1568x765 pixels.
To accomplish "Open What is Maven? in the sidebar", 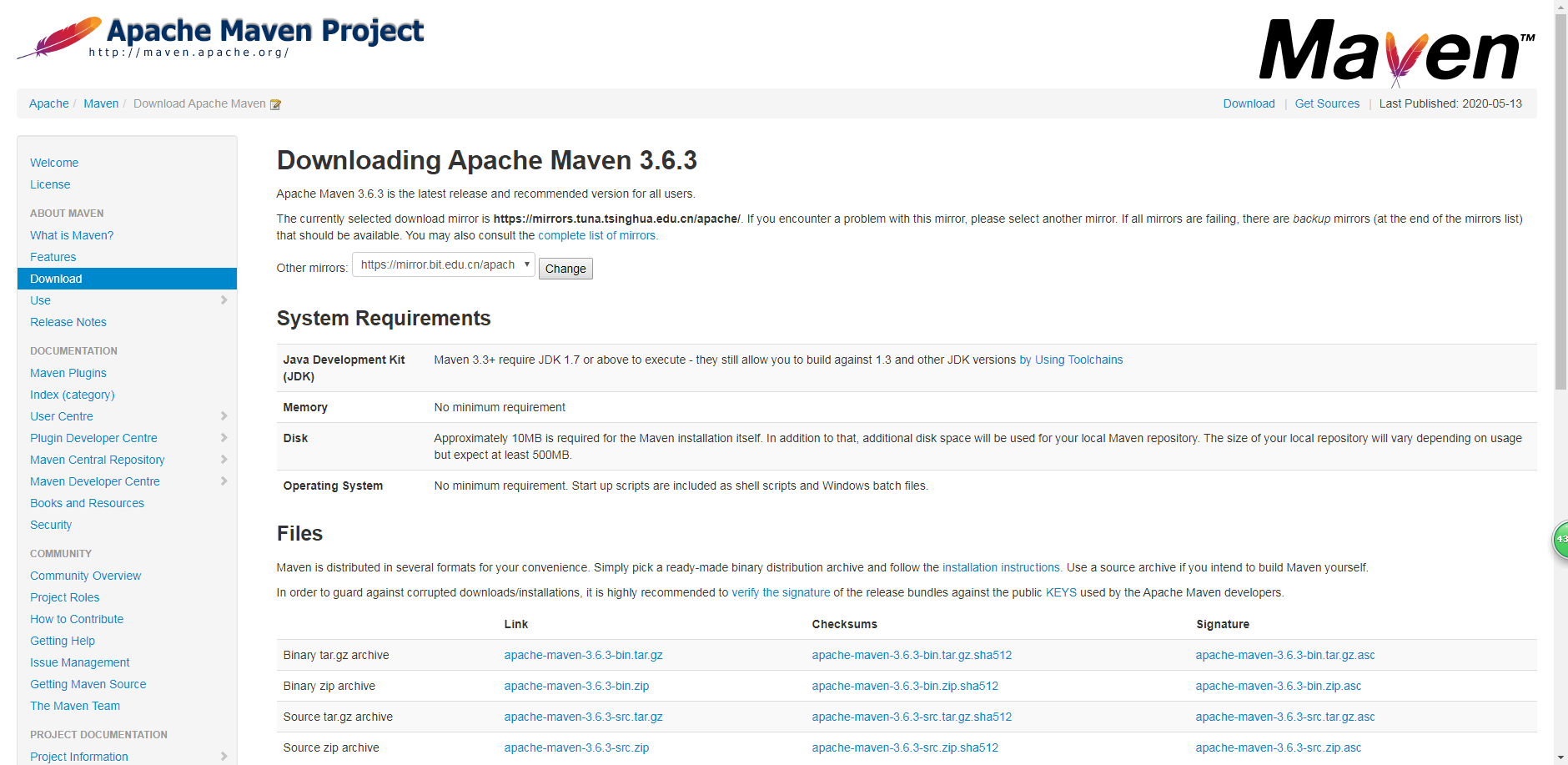I will point(72,235).
